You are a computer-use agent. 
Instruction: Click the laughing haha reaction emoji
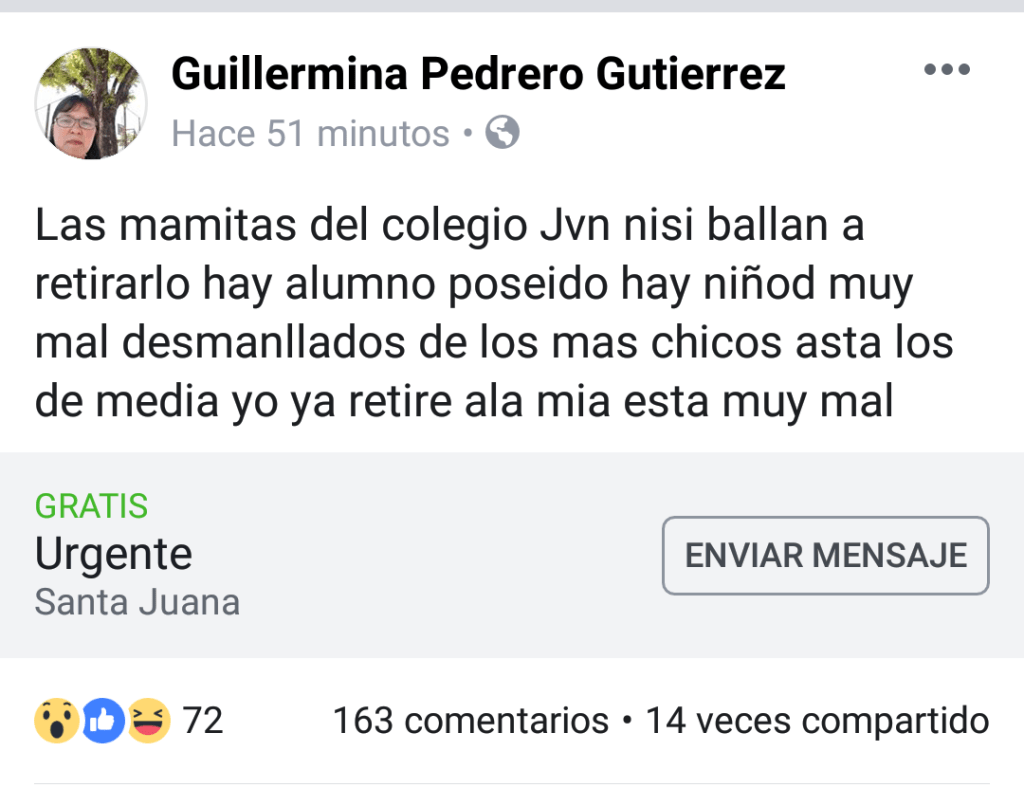pyautogui.click(x=149, y=721)
